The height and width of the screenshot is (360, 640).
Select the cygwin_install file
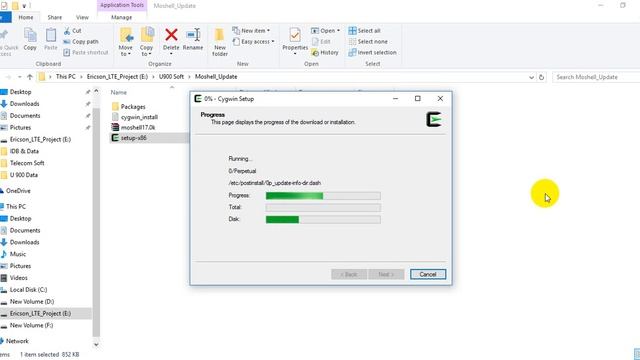135,117
